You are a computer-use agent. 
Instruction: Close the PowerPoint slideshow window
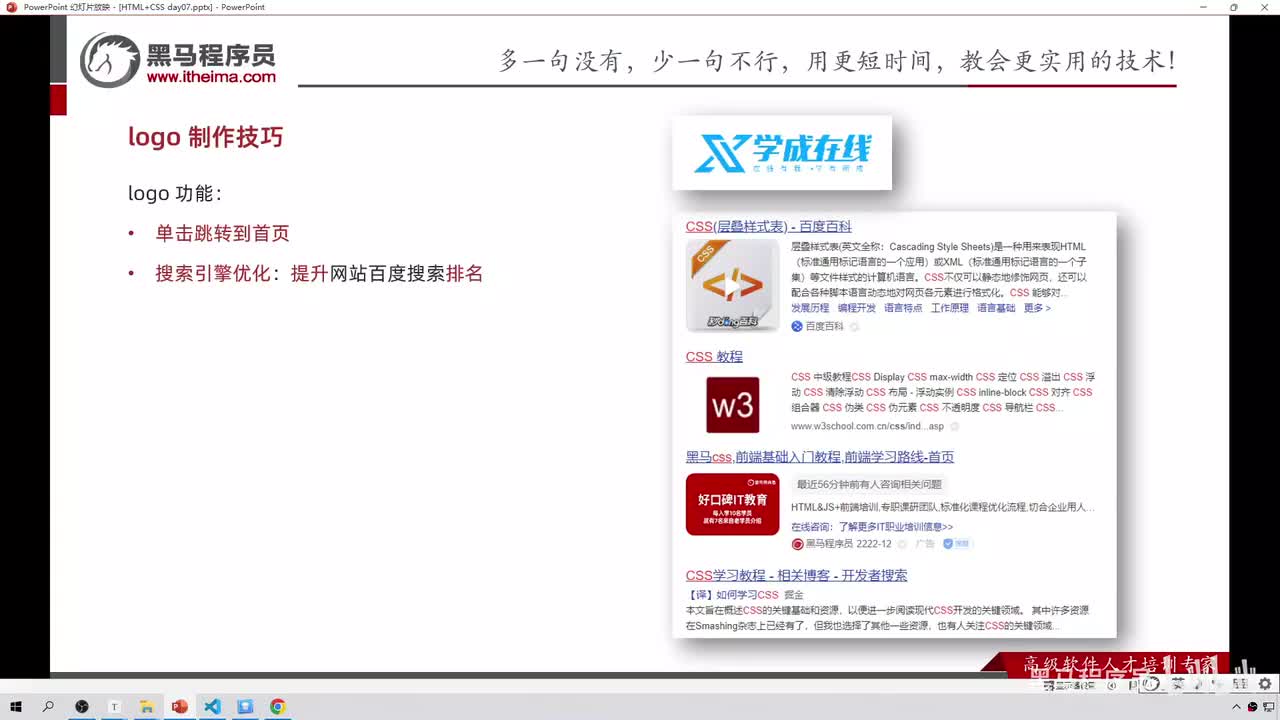(1263, 7)
